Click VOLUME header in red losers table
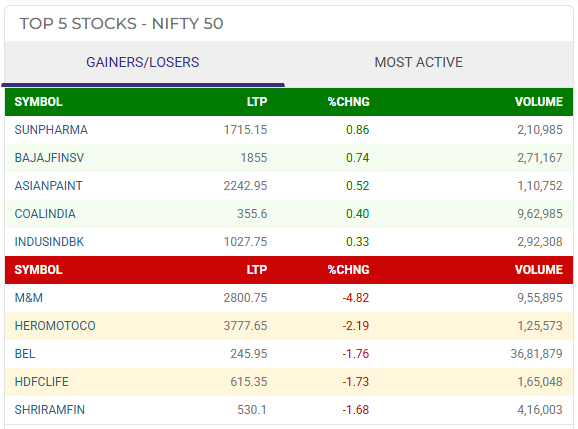Image resolution: width=578 pixels, height=429 pixels. tap(539, 270)
